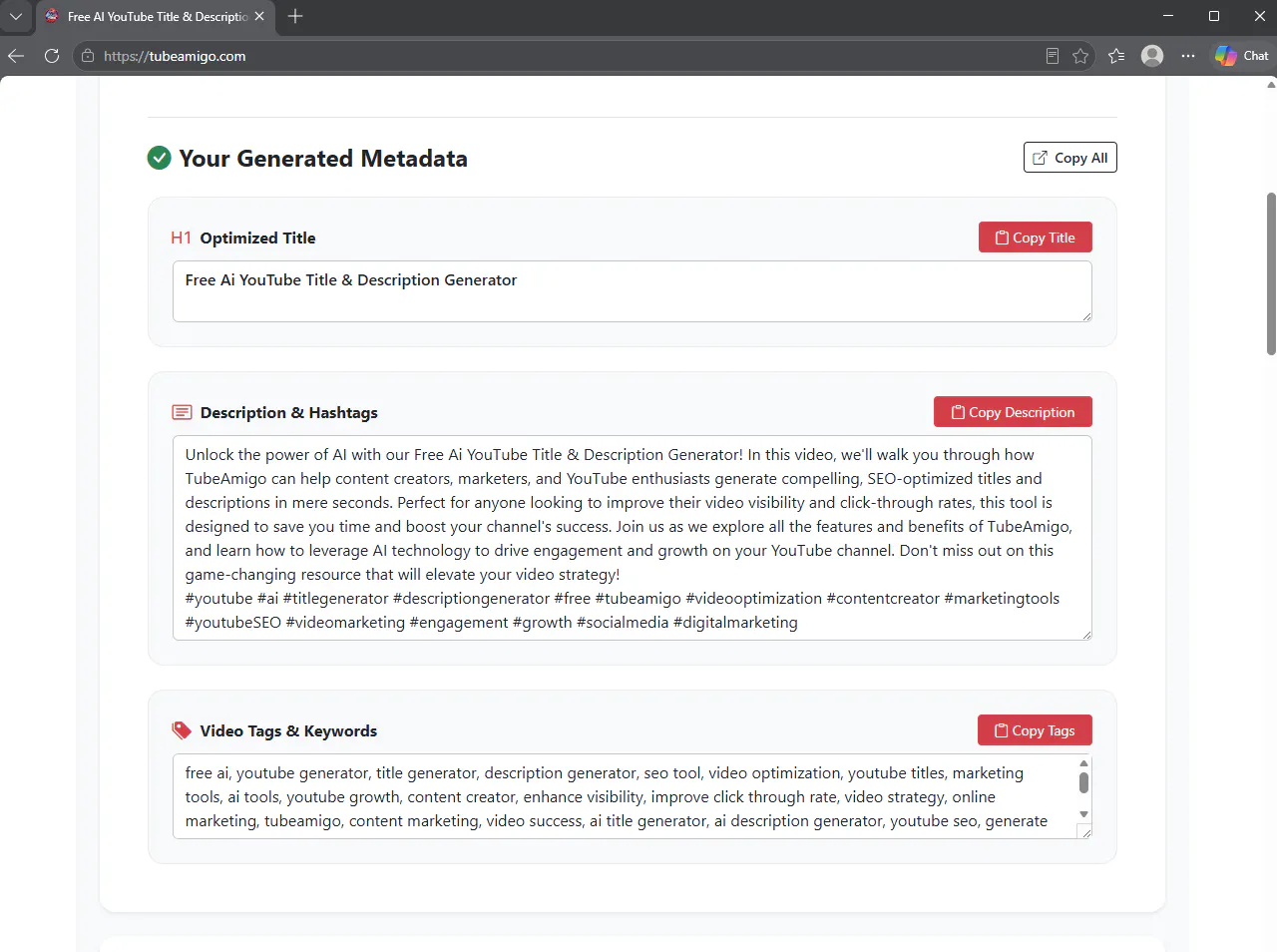The height and width of the screenshot is (952, 1277).
Task: Click the Copy All button
Action: point(1069,158)
